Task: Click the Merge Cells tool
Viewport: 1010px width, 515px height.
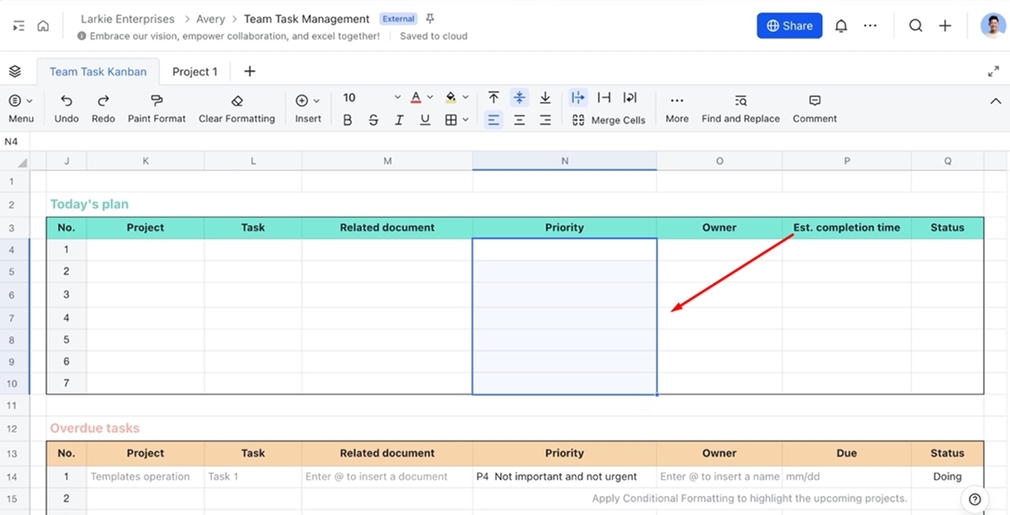Action: pos(608,120)
